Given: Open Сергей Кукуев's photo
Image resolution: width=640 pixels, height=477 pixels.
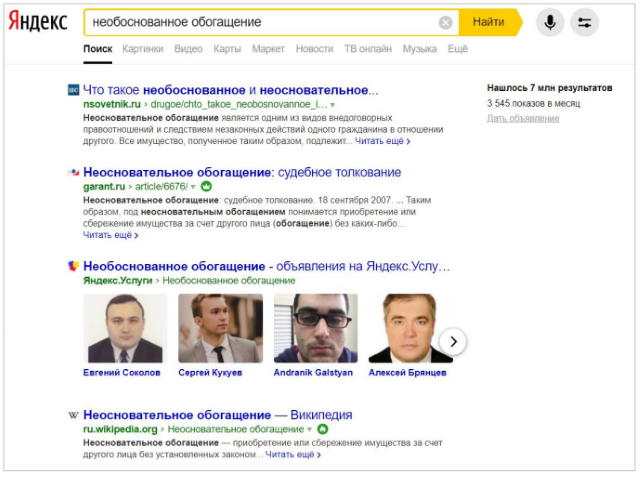Looking at the screenshot, I should click(220, 328).
